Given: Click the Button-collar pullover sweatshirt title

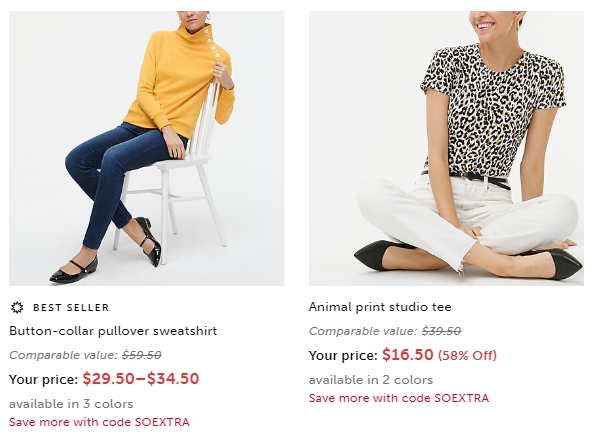Looking at the screenshot, I should 113,331.
